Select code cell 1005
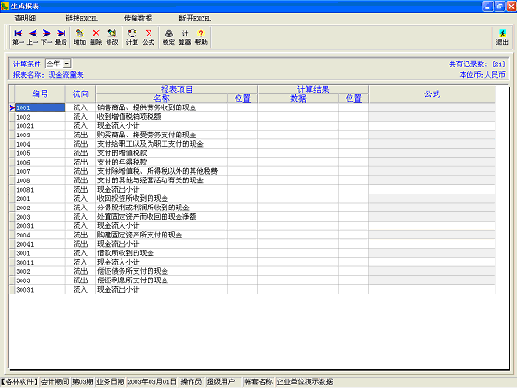Image resolution: width=517 pixels, height=388 pixels. point(40,153)
